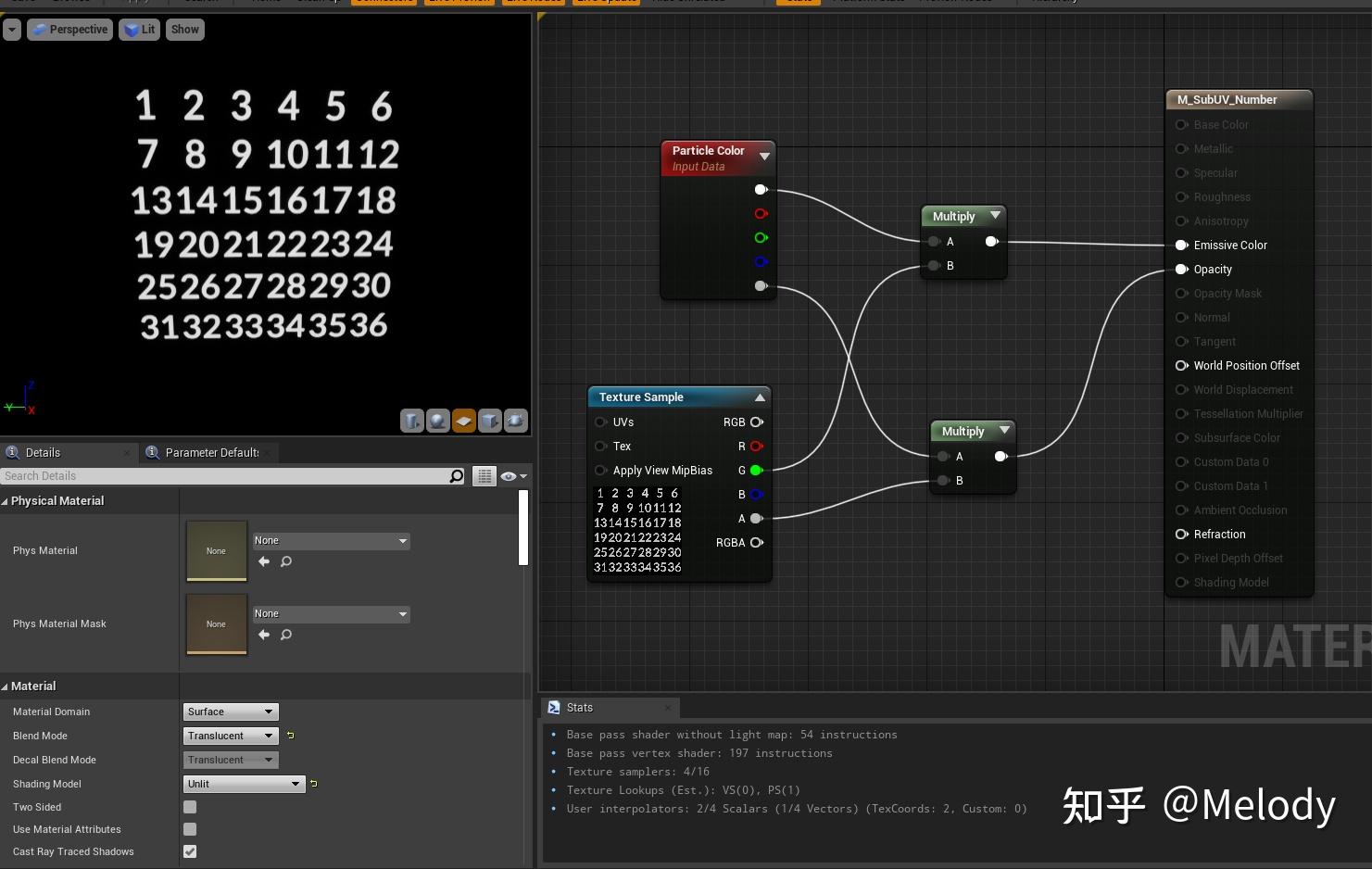Click the Phys Material browse magnifier icon
This screenshot has height=869, width=1372.
(x=286, y=561)
